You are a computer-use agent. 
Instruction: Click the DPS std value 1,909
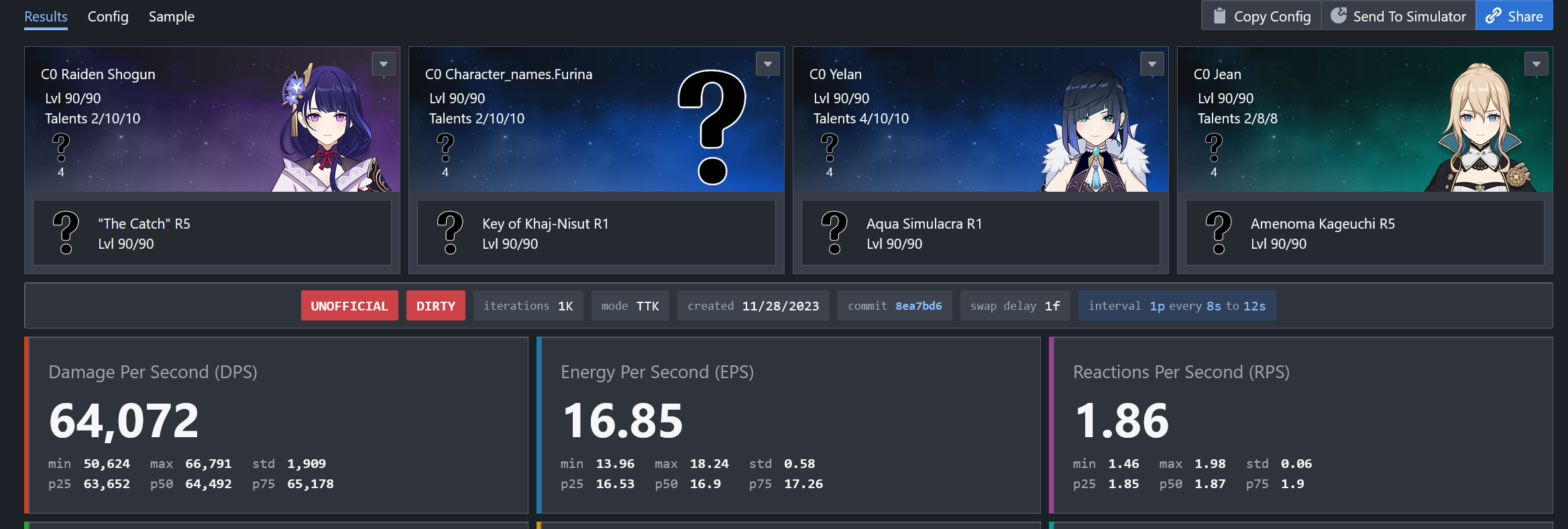pos(306,464)
